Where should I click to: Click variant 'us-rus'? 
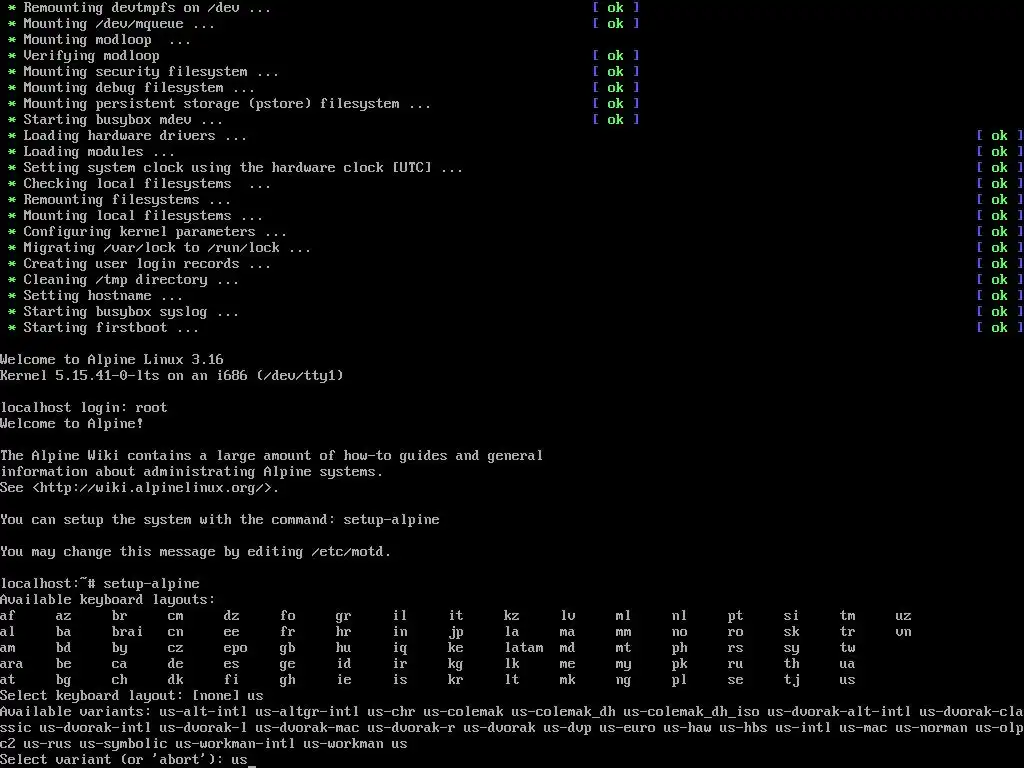tap(48, 744)
